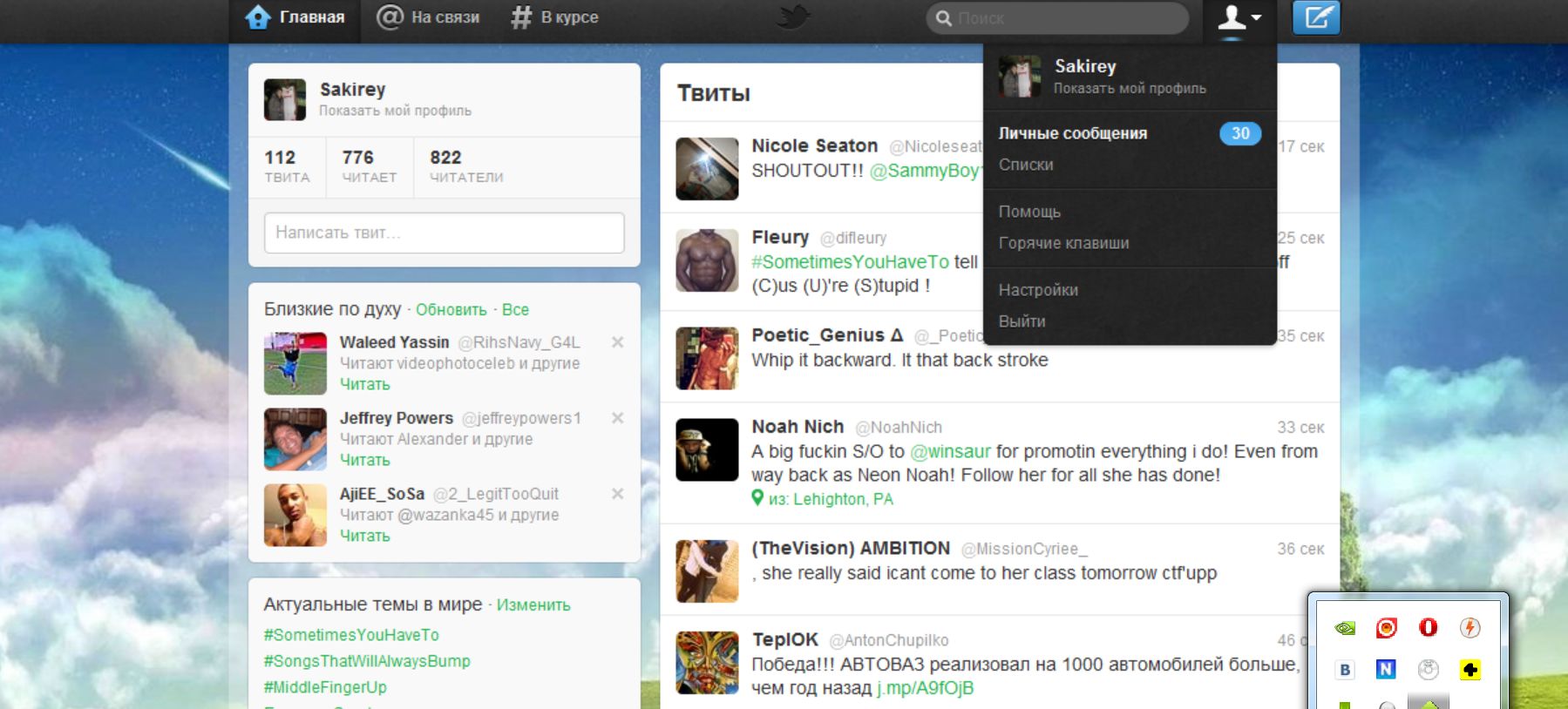
Task: View the 776 читает following count
Action: tap(369, 165)
